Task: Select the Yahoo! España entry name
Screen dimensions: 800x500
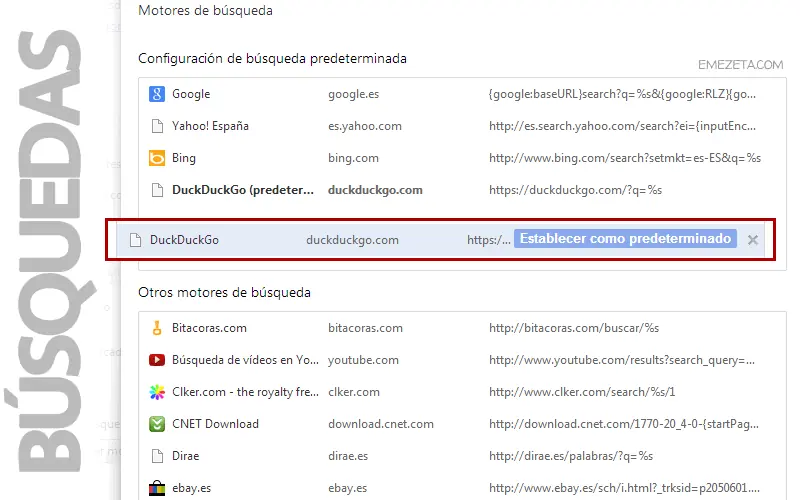Action: coord(210,126)
